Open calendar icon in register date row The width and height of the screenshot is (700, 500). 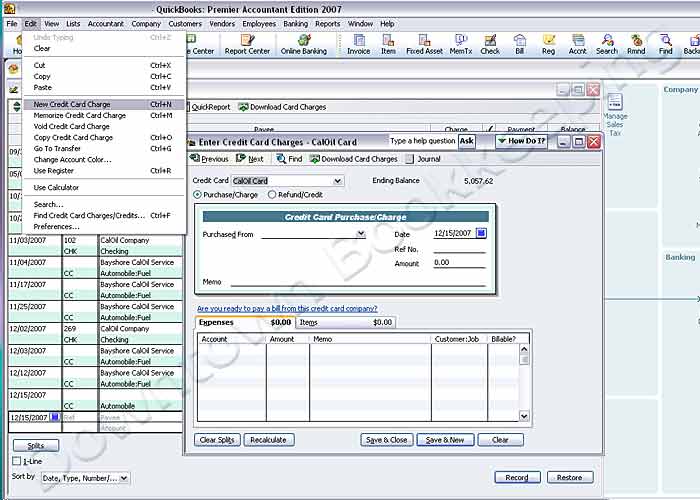tap(55, 417)
